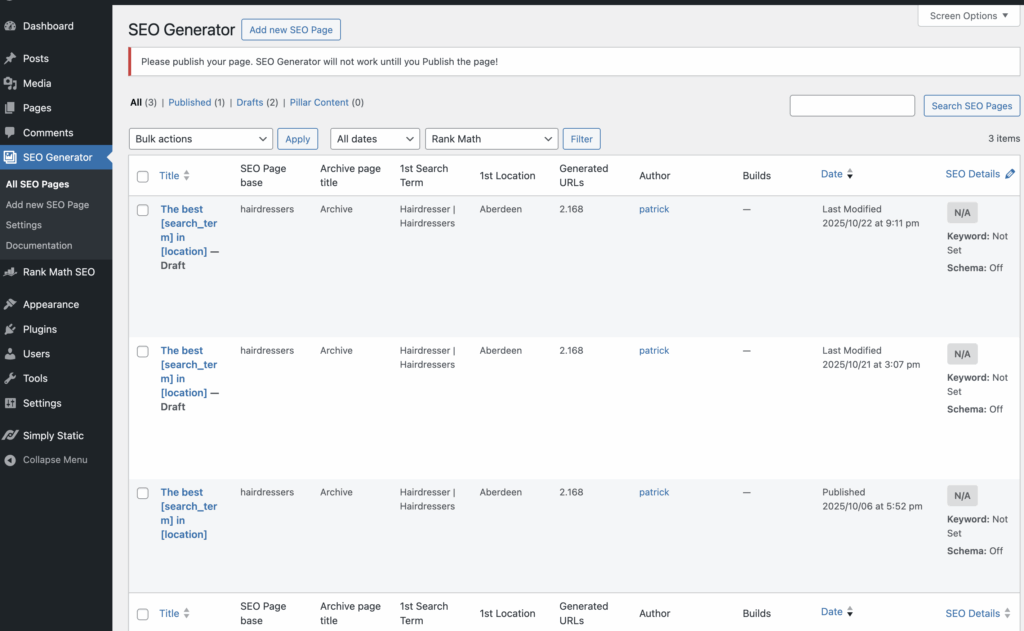Click the Plugins plug icon

pos(10,329)
